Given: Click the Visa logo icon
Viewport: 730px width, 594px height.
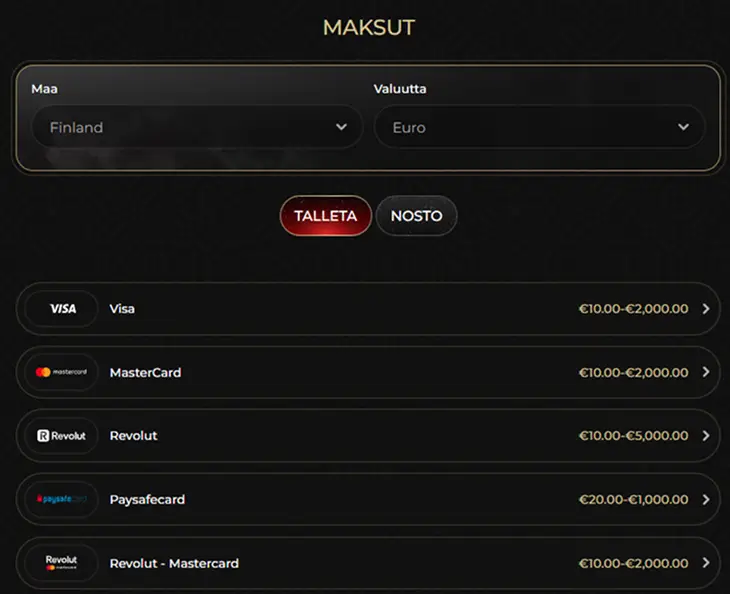Looking at the screenshot, I should (62, 309).
